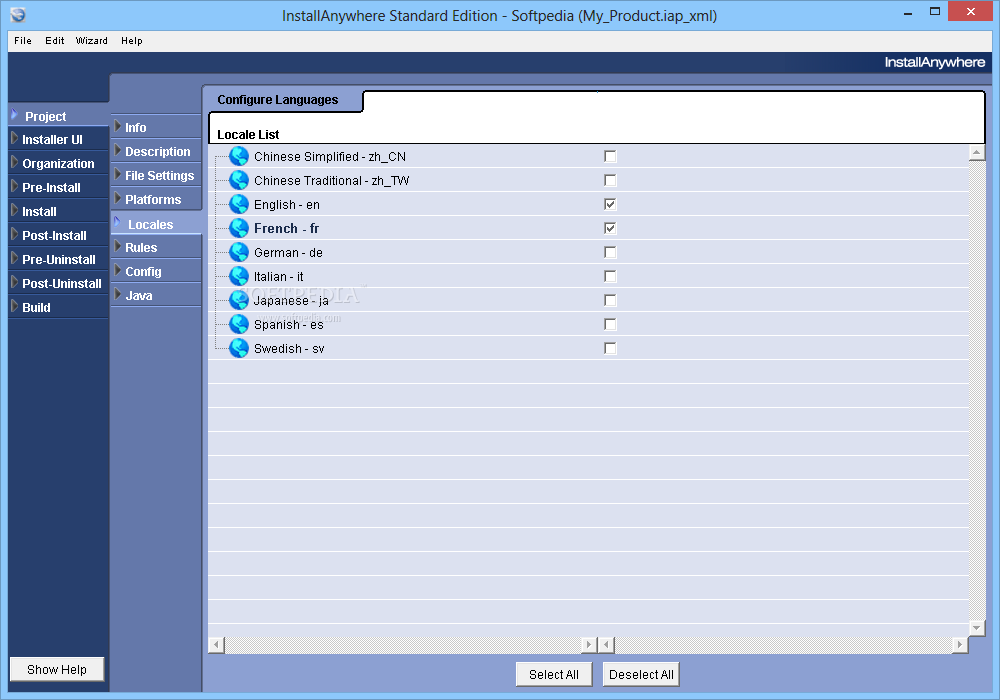Expand the Organization section arrow

[x=15, y=162]
